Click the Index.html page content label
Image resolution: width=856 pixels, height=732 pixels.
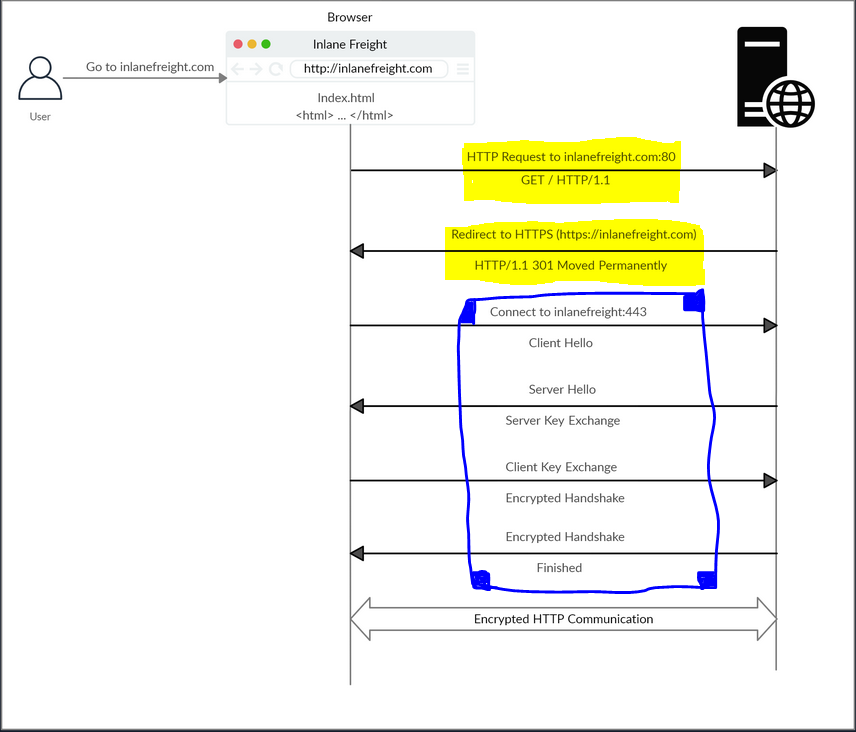click(346, 98)
